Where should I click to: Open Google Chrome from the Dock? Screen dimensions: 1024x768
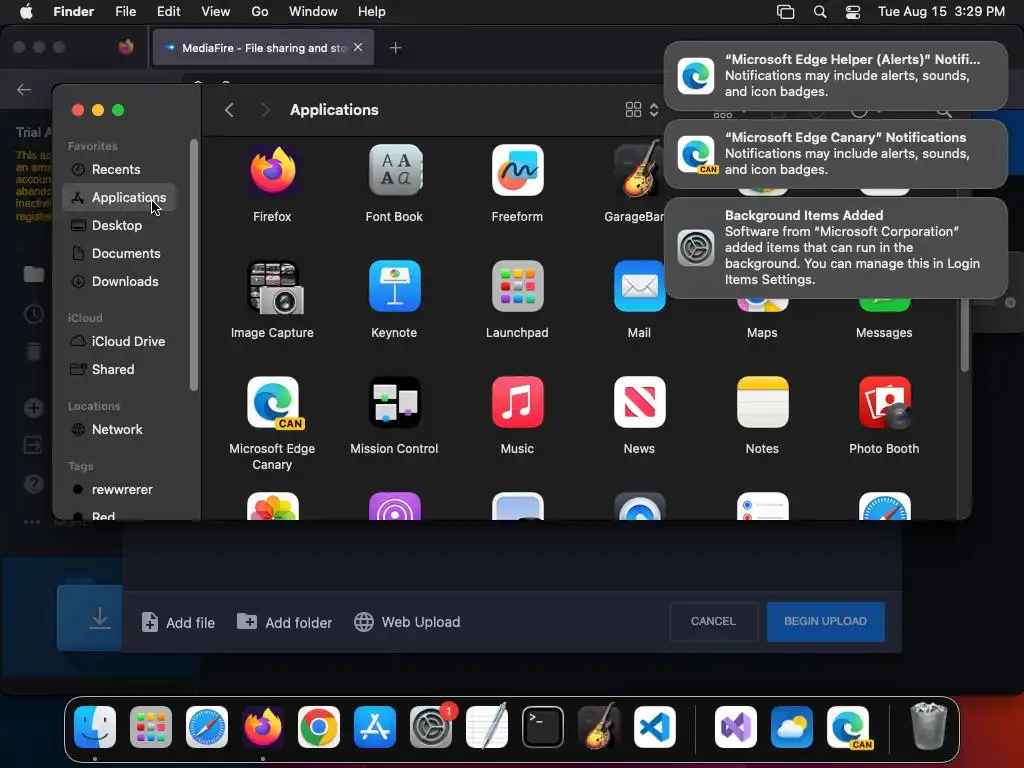tap(319, 727)
